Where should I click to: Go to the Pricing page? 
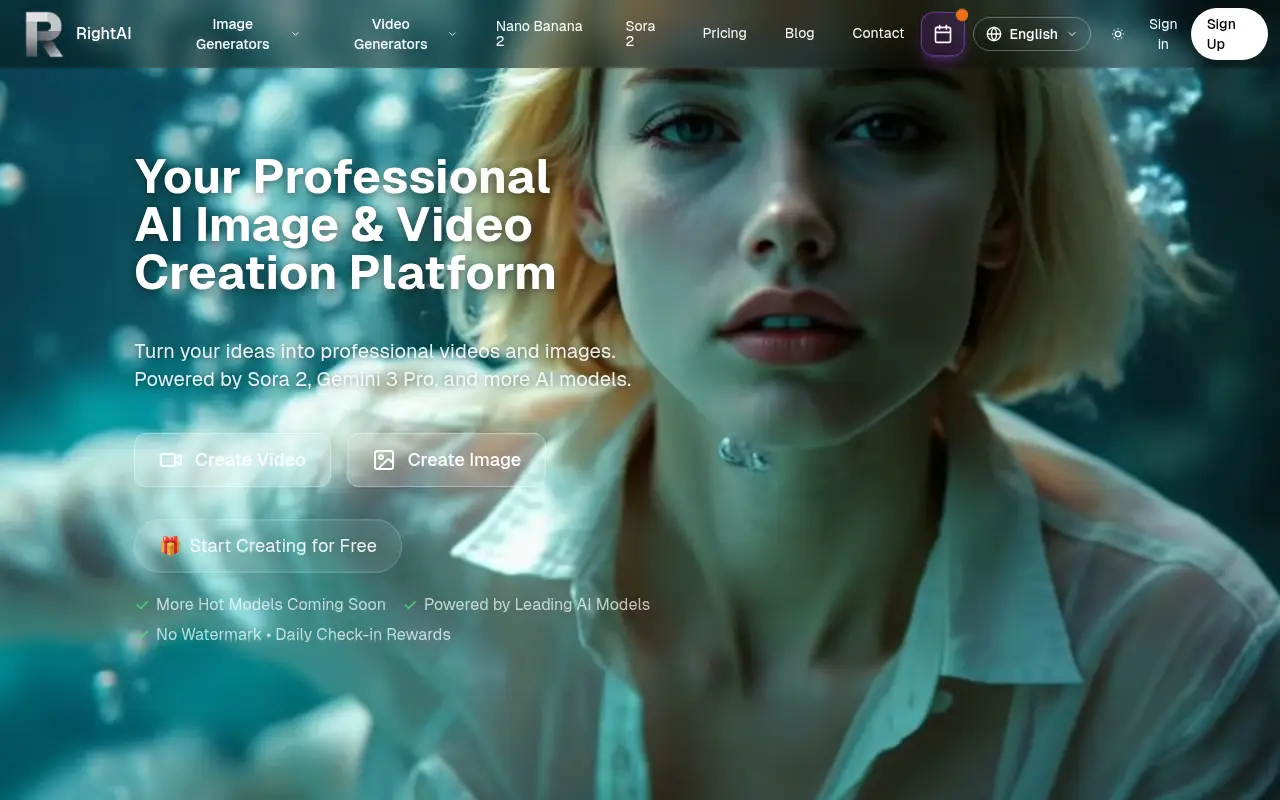(x=724, y=34)
